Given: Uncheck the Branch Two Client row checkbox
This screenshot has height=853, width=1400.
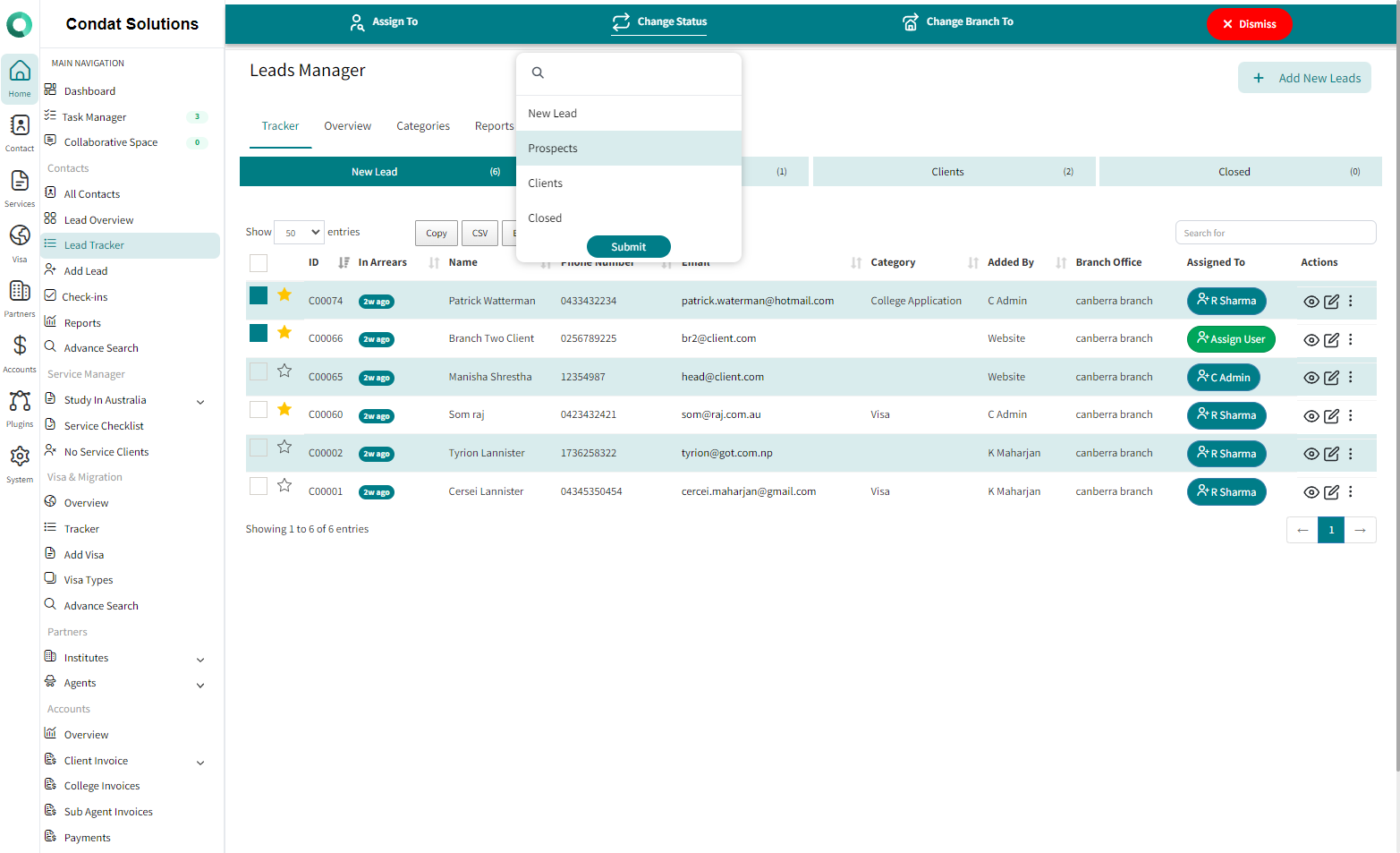Looking at the screenshot, I should (x=259, y=333).
